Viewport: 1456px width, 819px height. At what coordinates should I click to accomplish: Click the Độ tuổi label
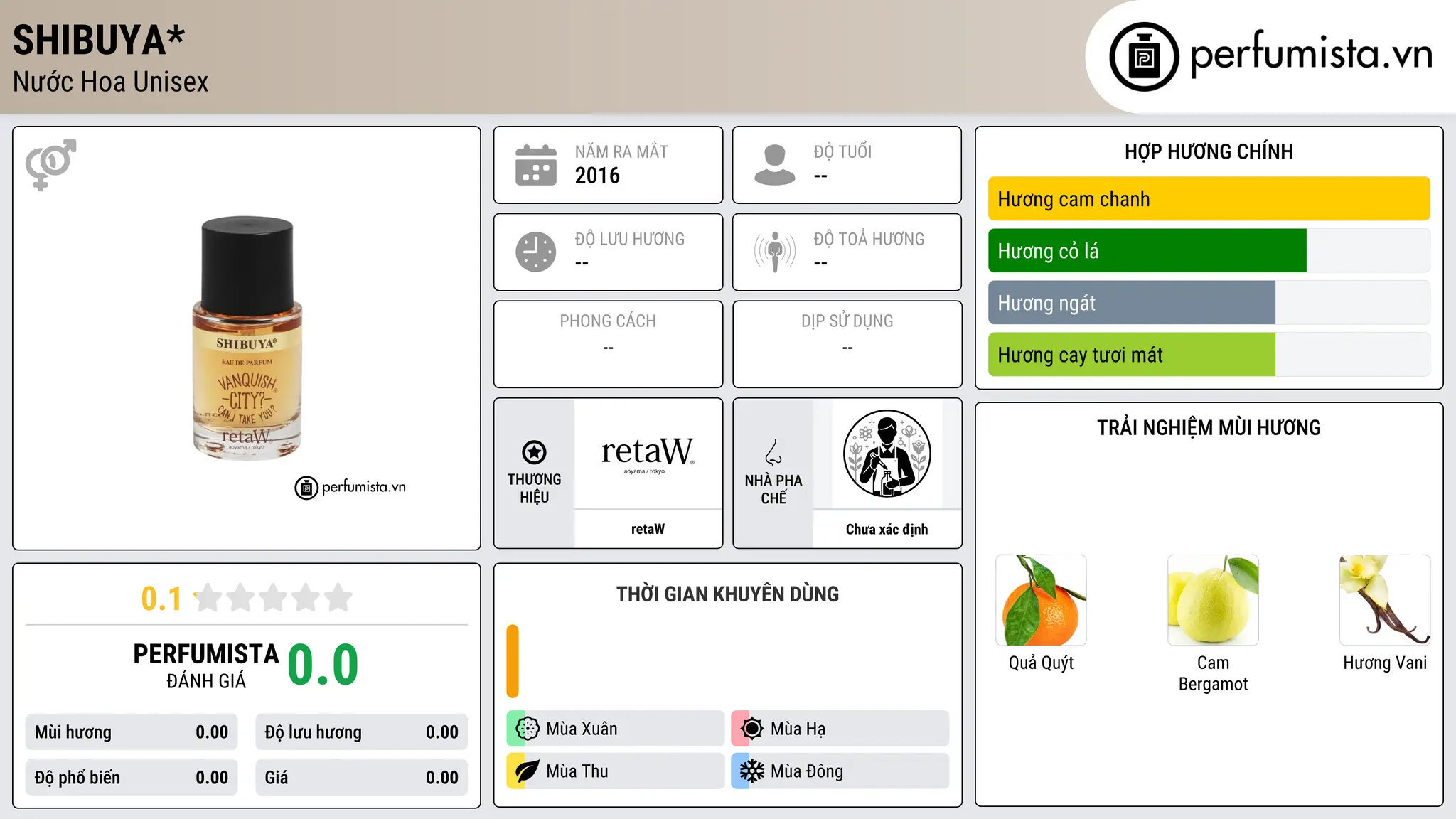842,151
